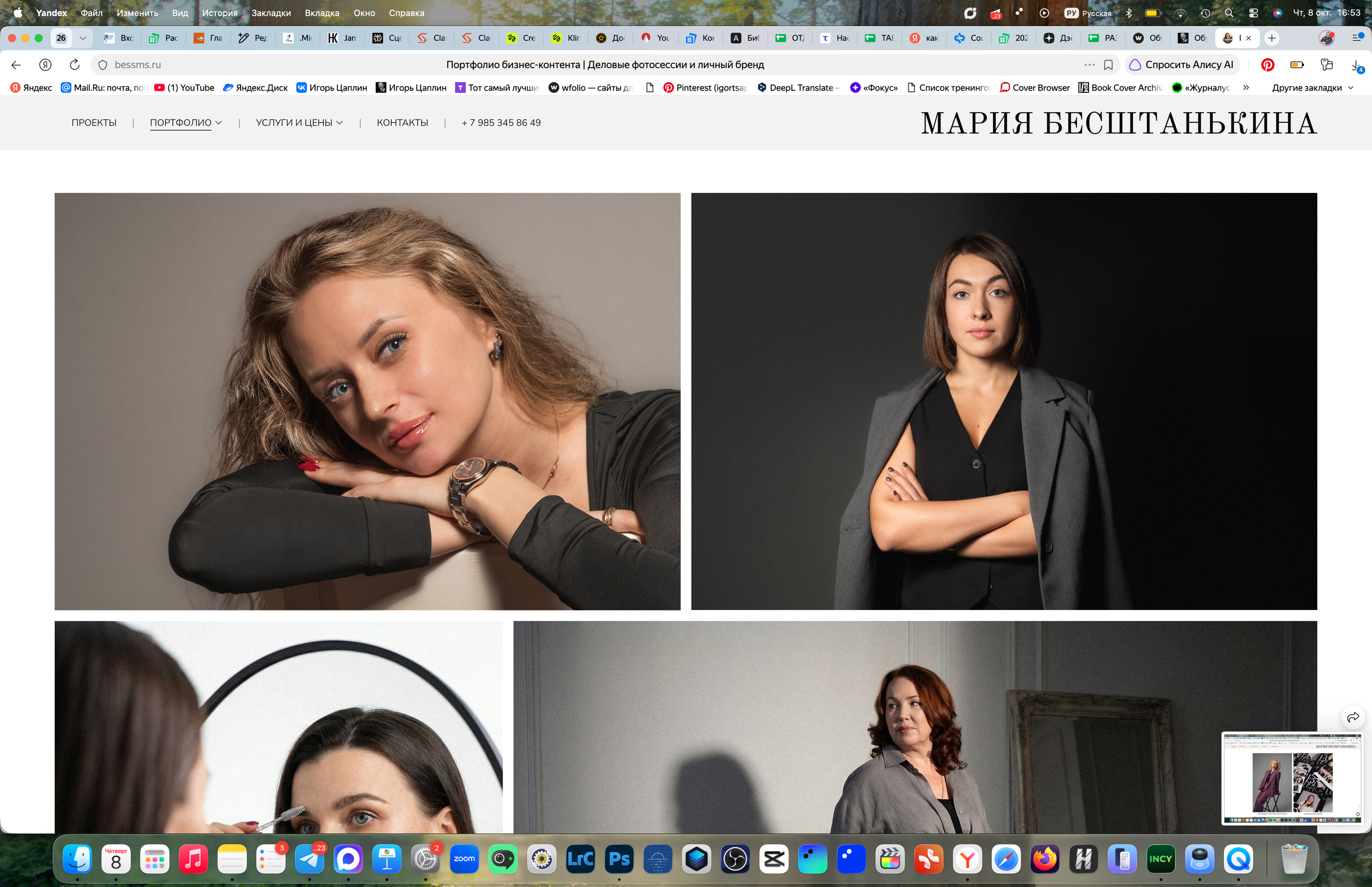Open the downloads arrow icon
The width and height of the screenshot is (1372, 887).
pyautogui.click(x=1356, y=65)
